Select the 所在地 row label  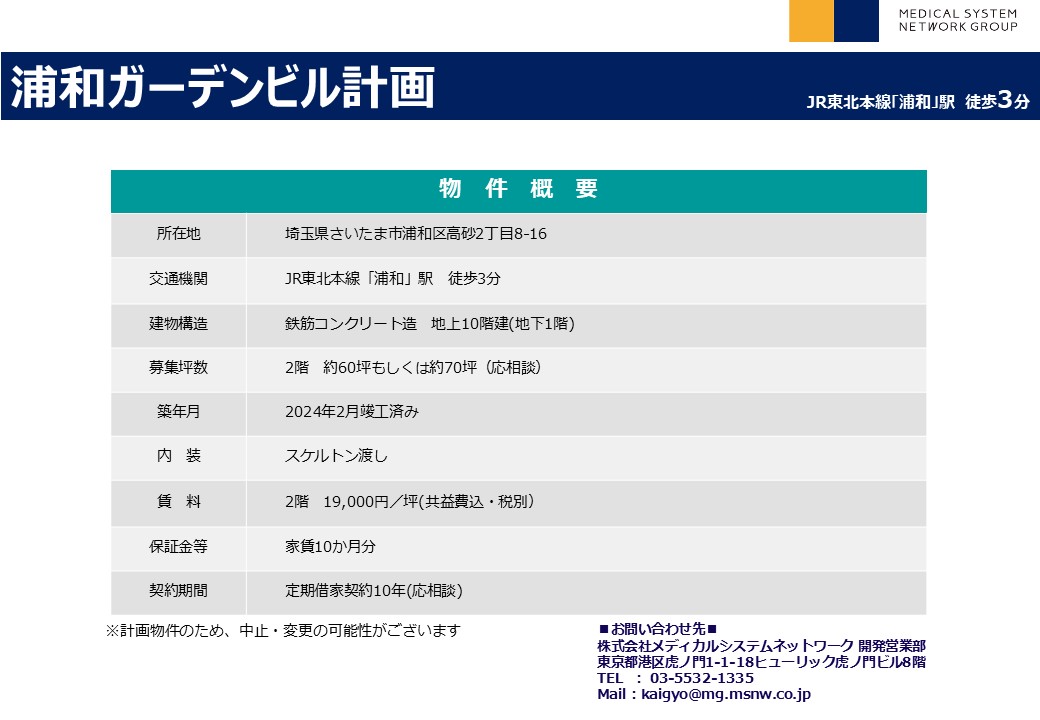pos(178,234)
